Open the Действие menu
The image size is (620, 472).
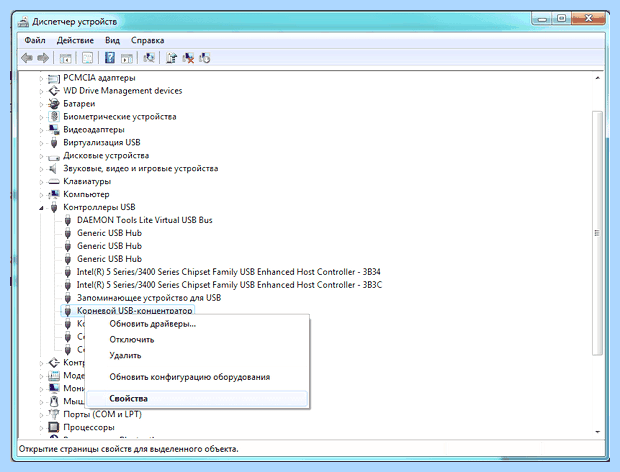click(75, 40)
